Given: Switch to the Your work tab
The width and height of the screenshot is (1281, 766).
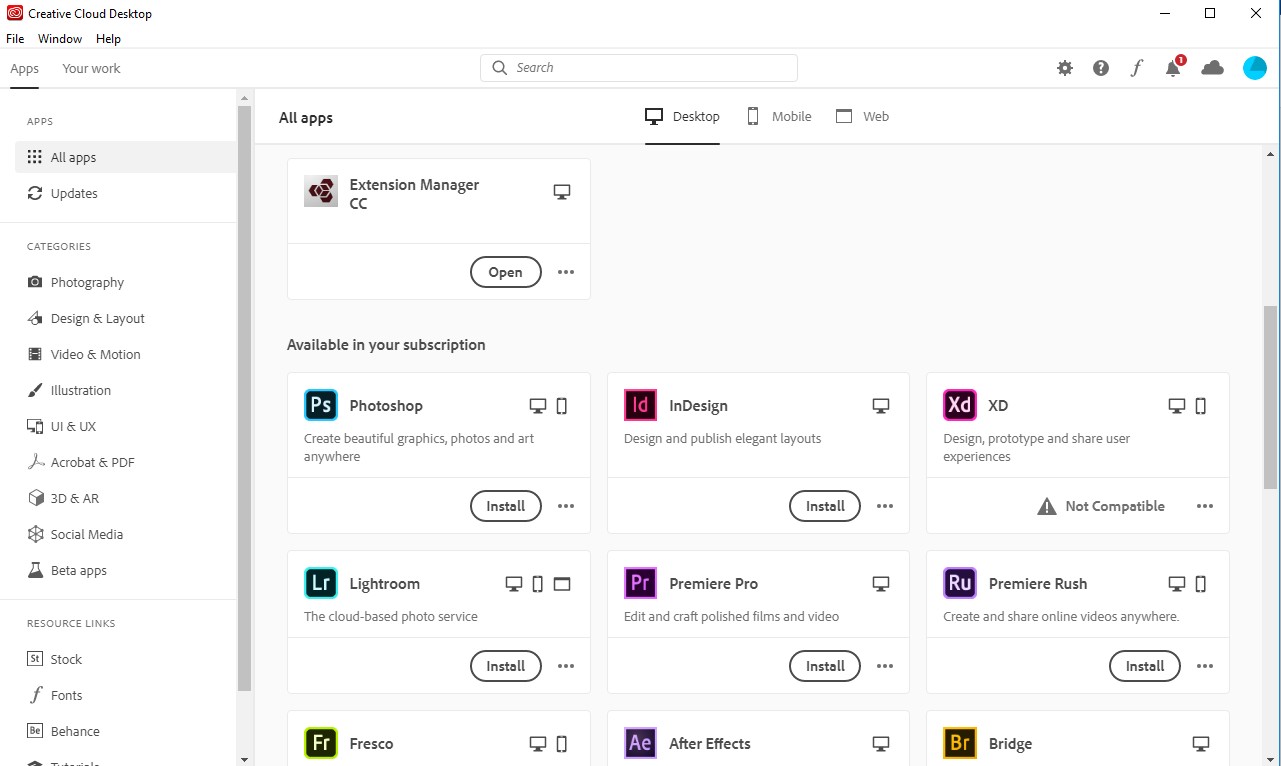Looking at the screenshot, I should coord(91,68).
